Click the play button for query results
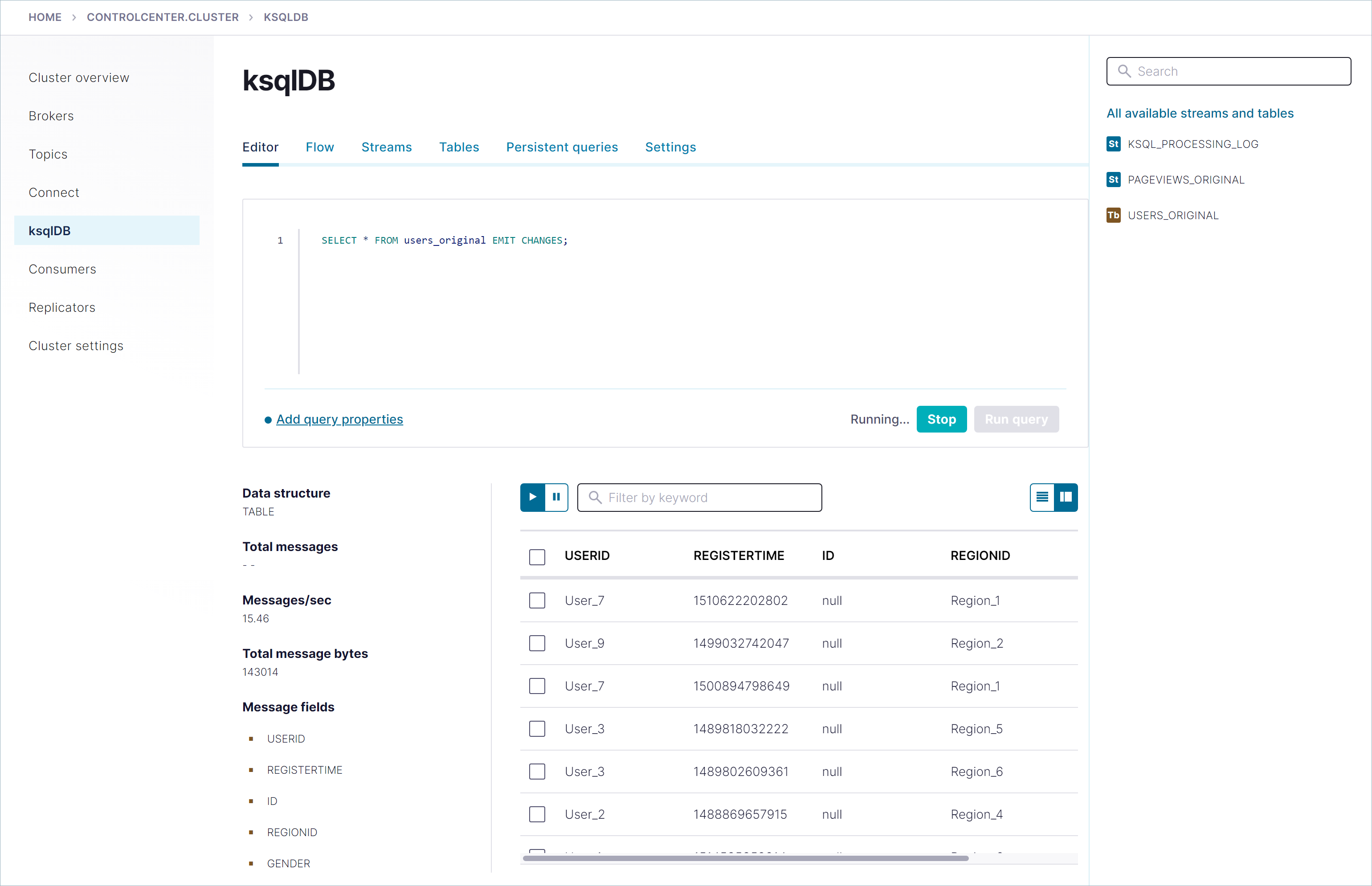Screen dimensions: 1372x886 [x=533, y=497]
